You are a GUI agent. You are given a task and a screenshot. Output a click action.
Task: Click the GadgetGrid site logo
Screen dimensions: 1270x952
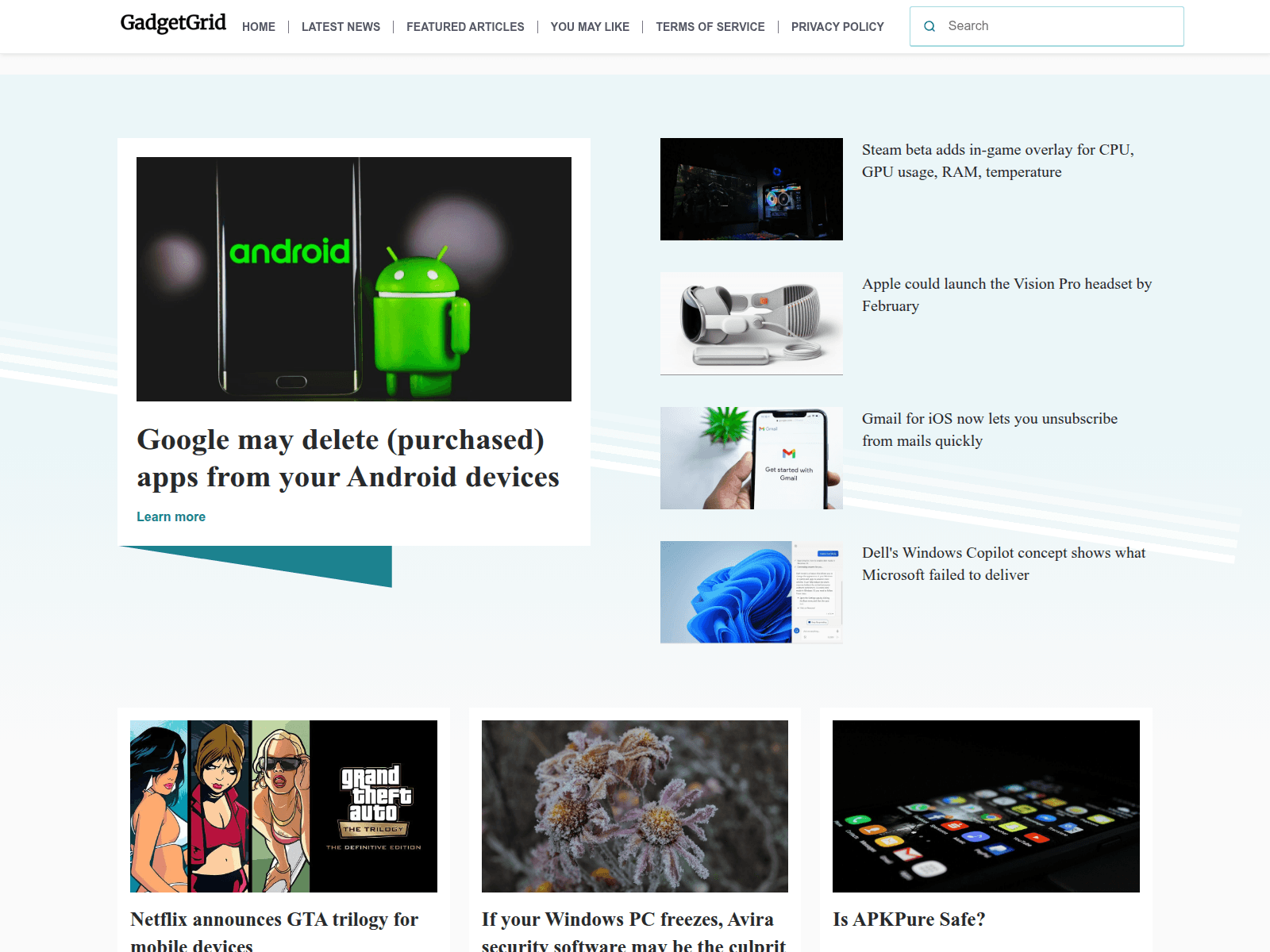point(173,23)
